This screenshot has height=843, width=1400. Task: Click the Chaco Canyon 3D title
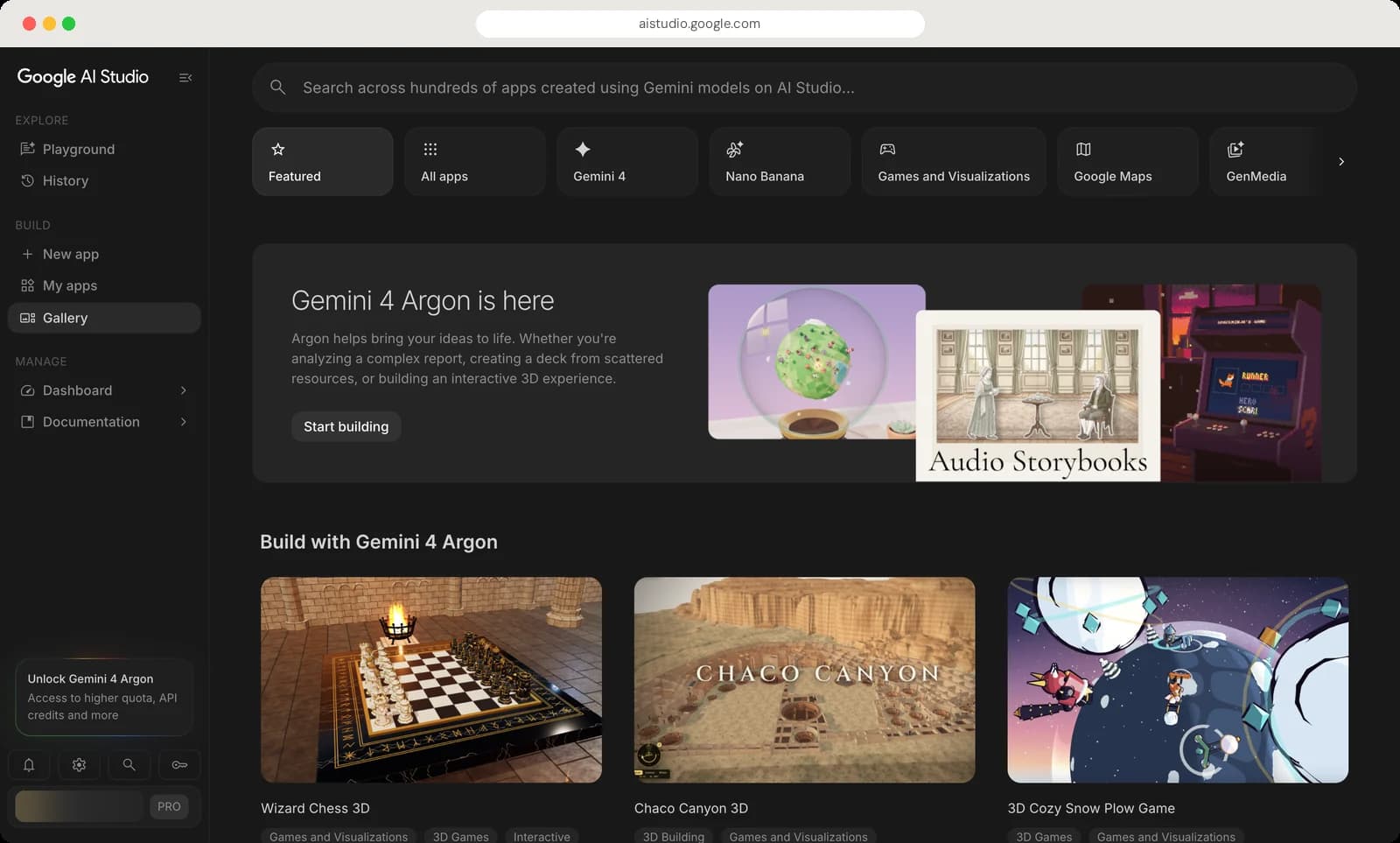[x=691, y=808]
